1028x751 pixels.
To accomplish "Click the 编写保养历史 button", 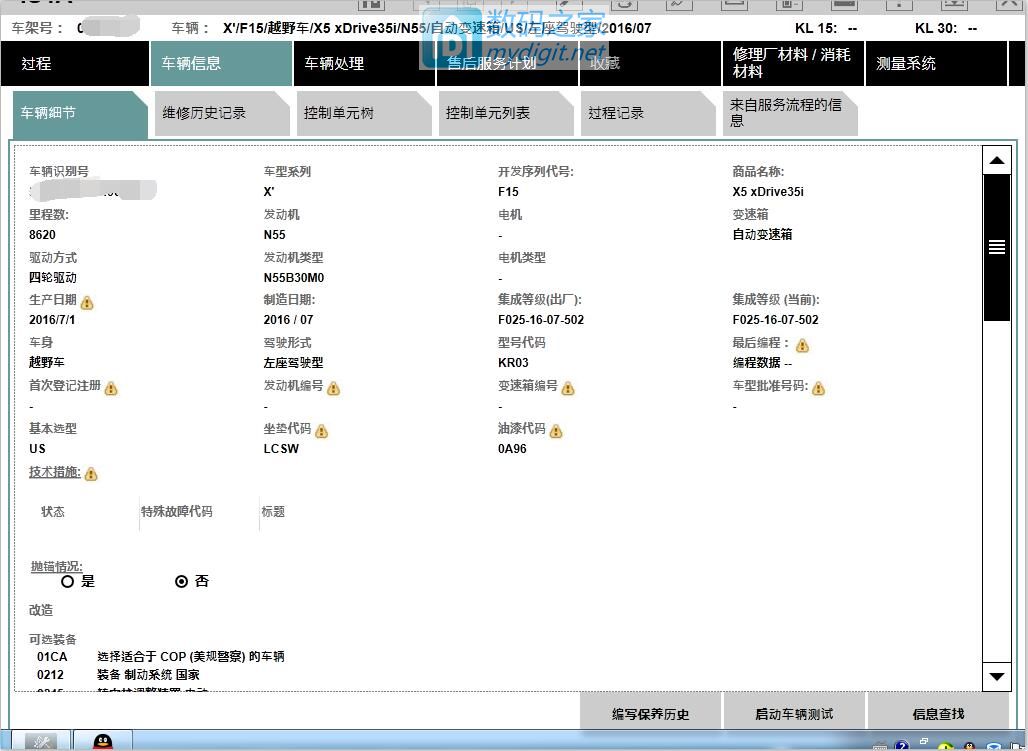I will click(650, 711).
